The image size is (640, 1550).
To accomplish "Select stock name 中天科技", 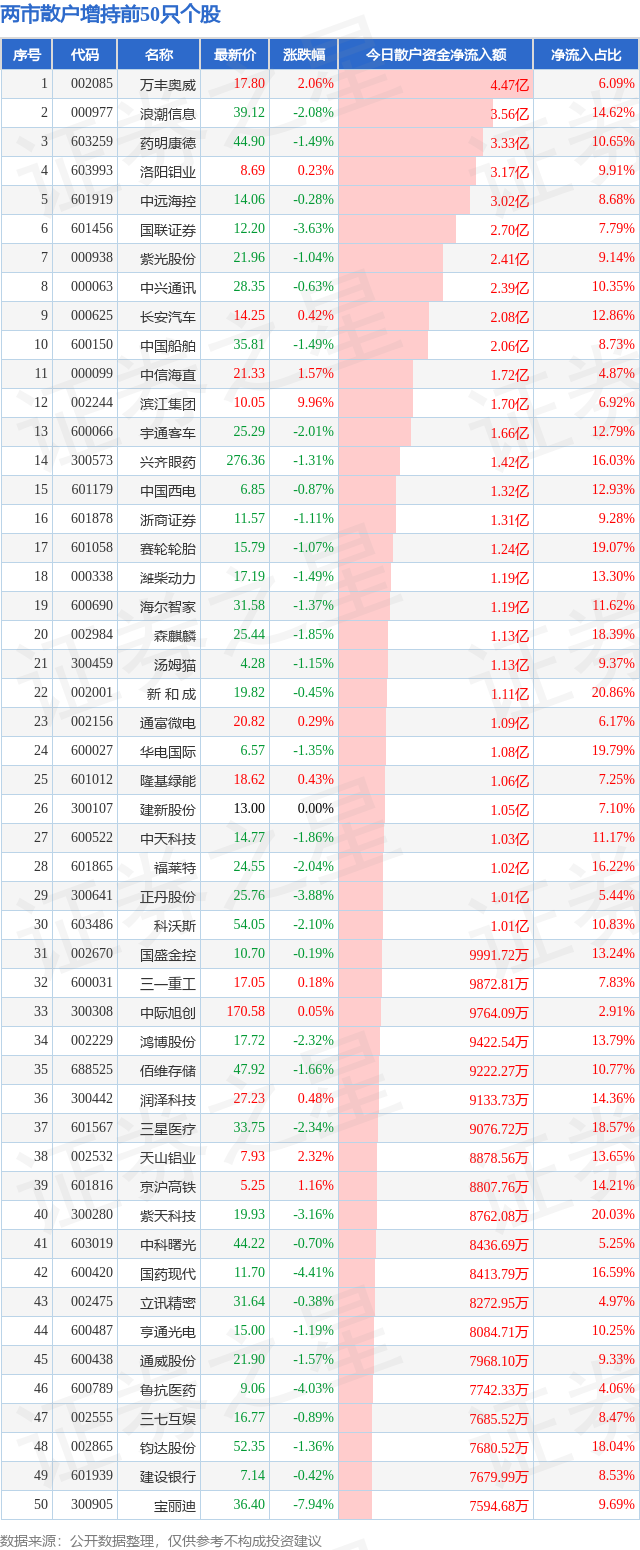I will (x=168, y=838).
